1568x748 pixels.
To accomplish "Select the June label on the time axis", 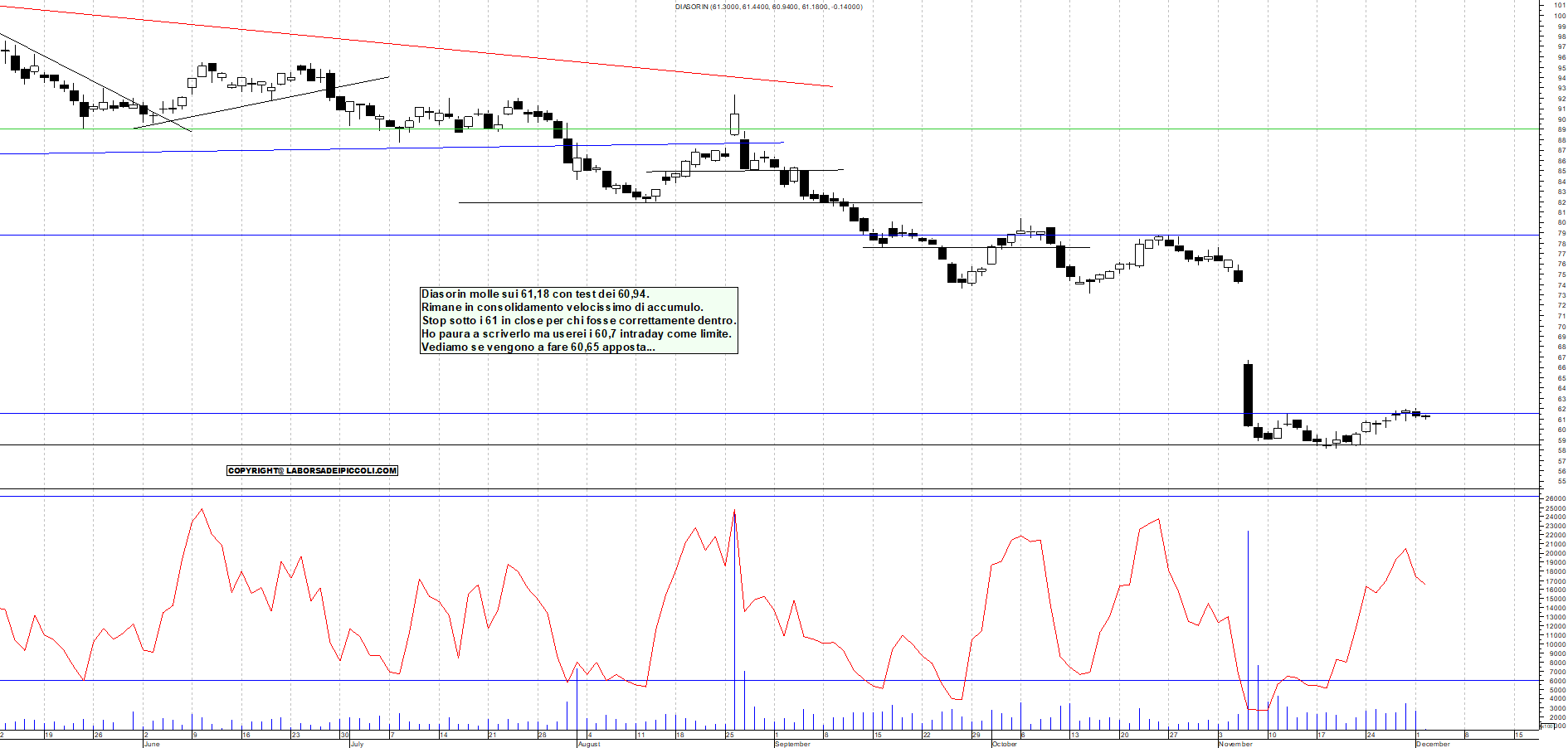I will pos(151,744).
